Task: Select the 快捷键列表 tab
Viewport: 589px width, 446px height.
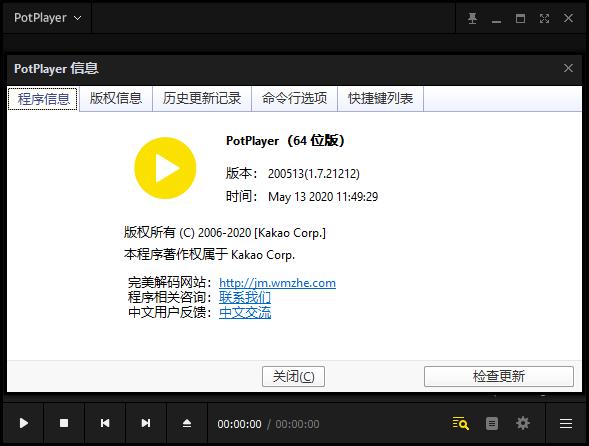Action: 381,98
